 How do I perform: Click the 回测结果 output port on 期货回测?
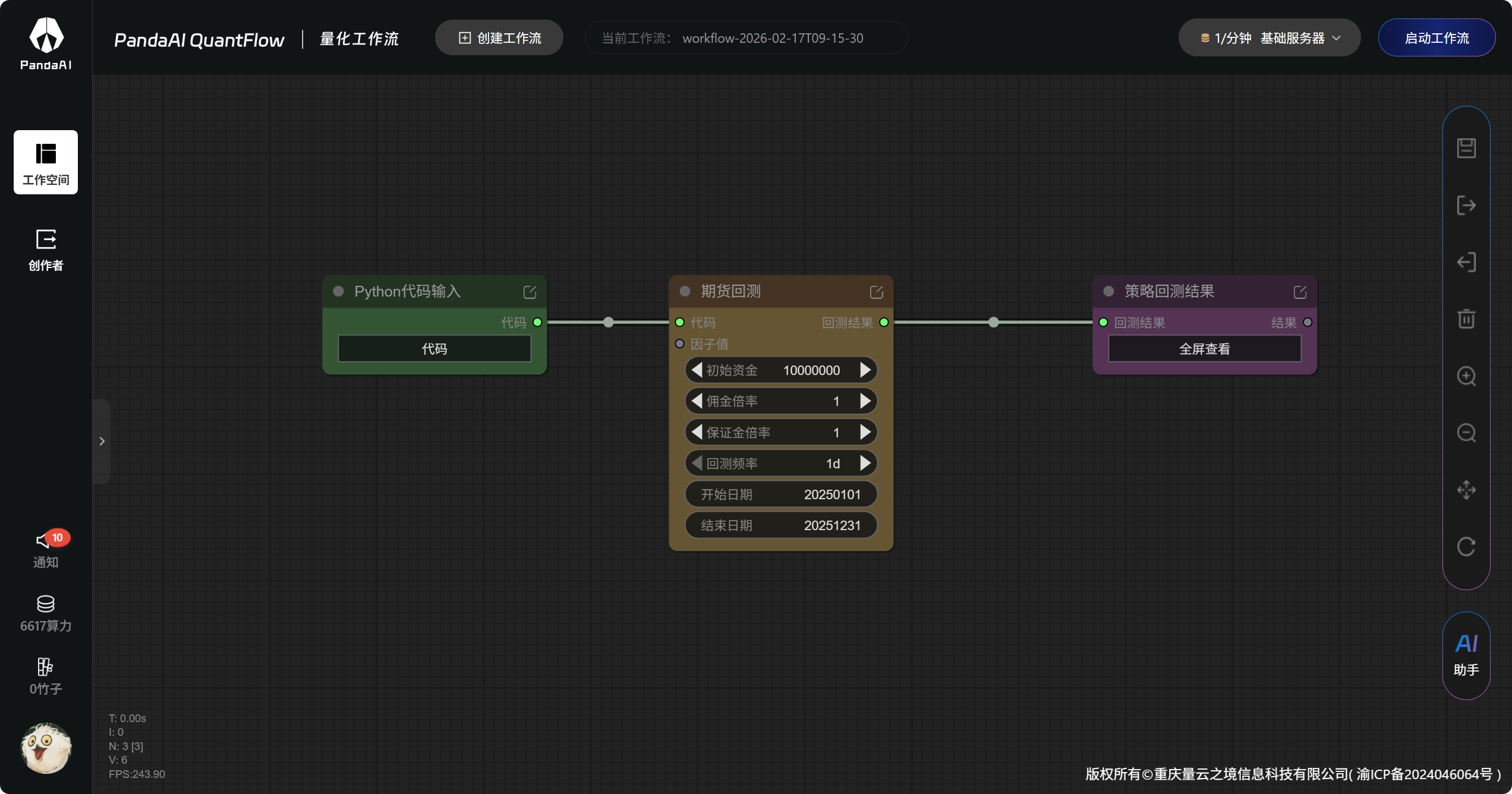[884, 322]
